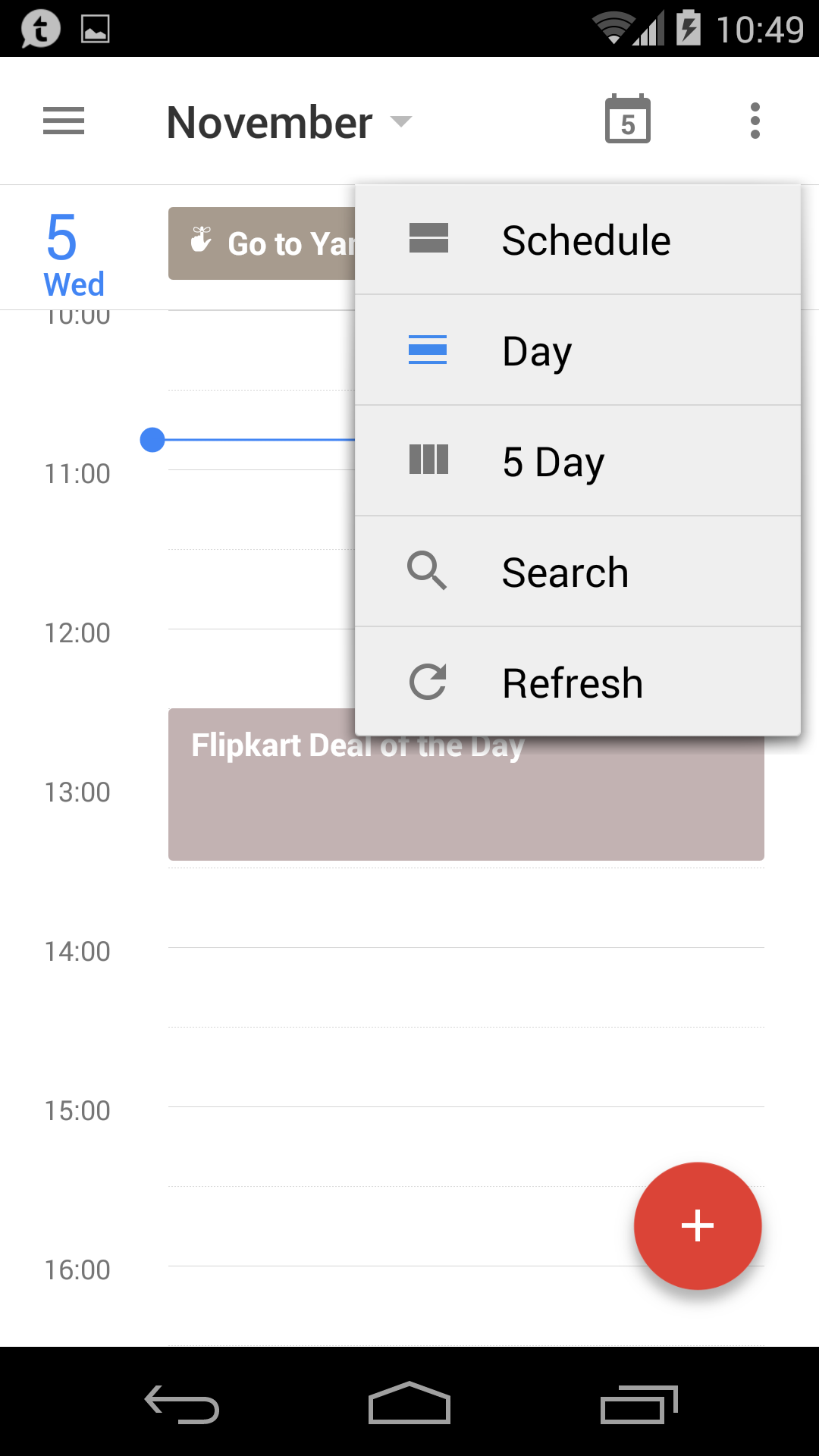This screenshot has width=819, height=1456.
Task: Click the Refresh circular arrow icon
Action: click(x=428, y=682)
